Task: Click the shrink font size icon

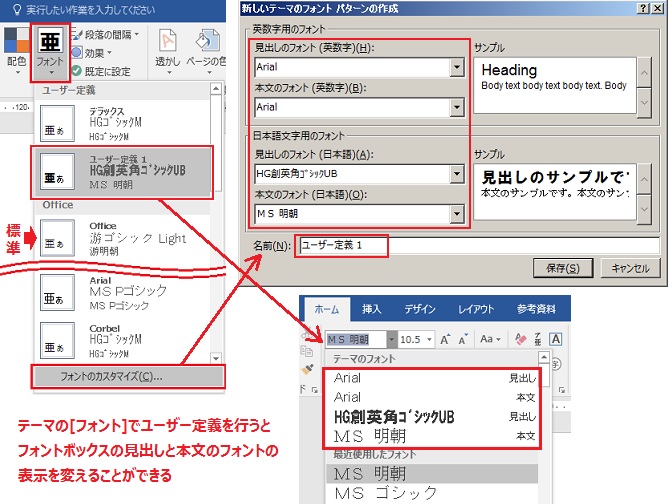Action: pyautogui.click(x=463, y=340)
